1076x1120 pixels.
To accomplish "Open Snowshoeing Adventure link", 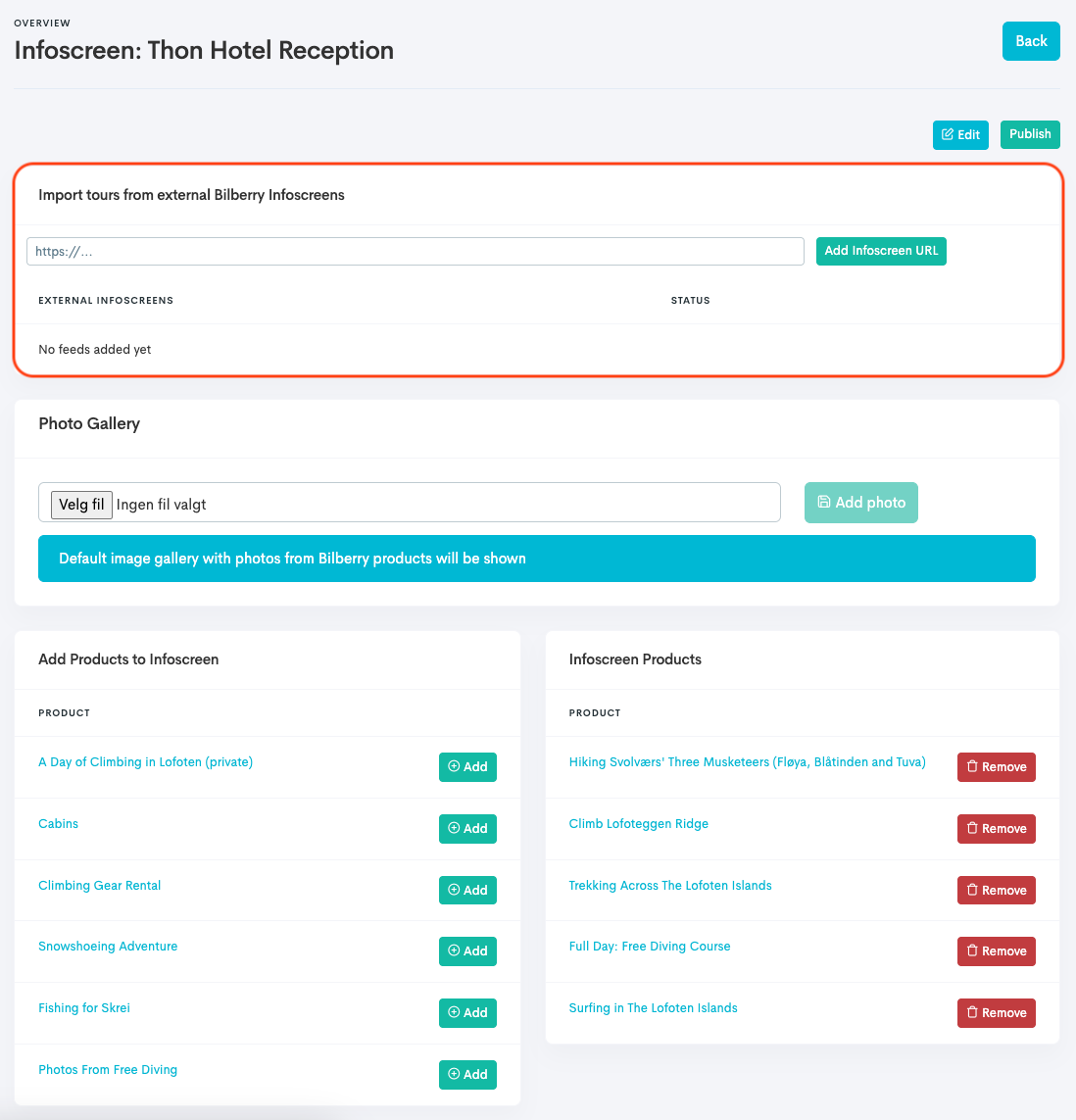I will [x=108, y=947].
